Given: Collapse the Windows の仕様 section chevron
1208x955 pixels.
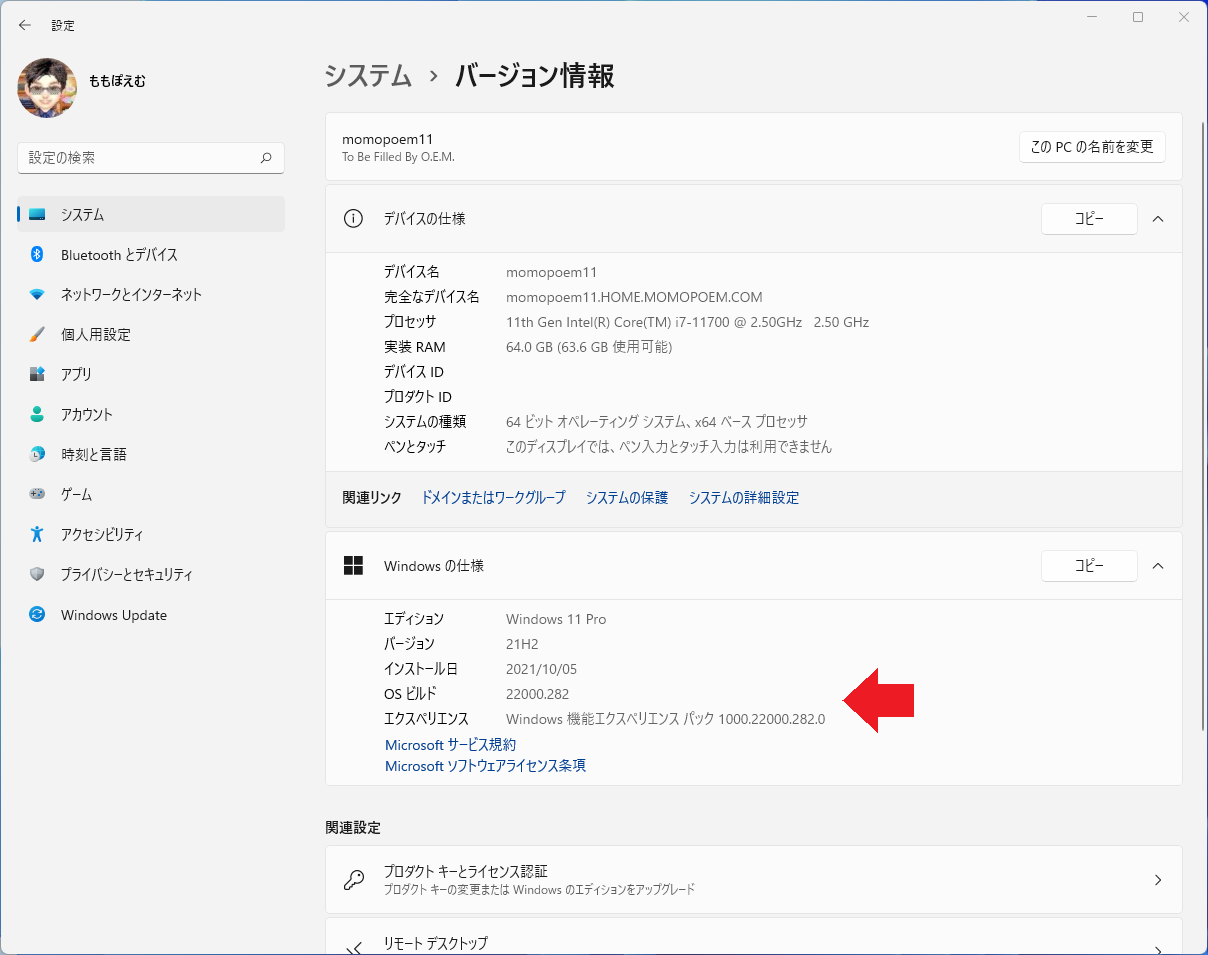Looking at the screenshot, I should [1158, 566].
